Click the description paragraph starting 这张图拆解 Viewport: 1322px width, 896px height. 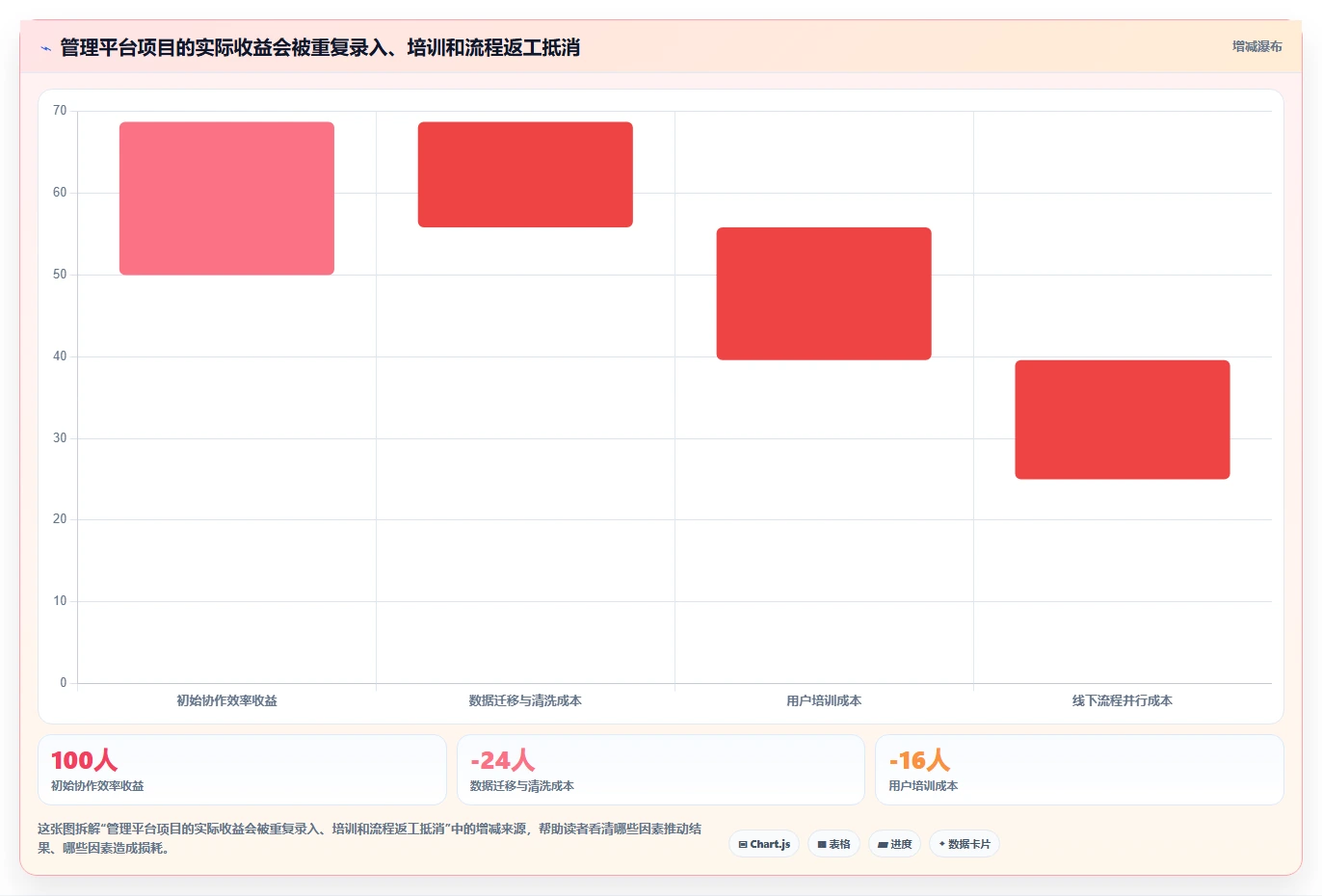(x=369, y=838)
